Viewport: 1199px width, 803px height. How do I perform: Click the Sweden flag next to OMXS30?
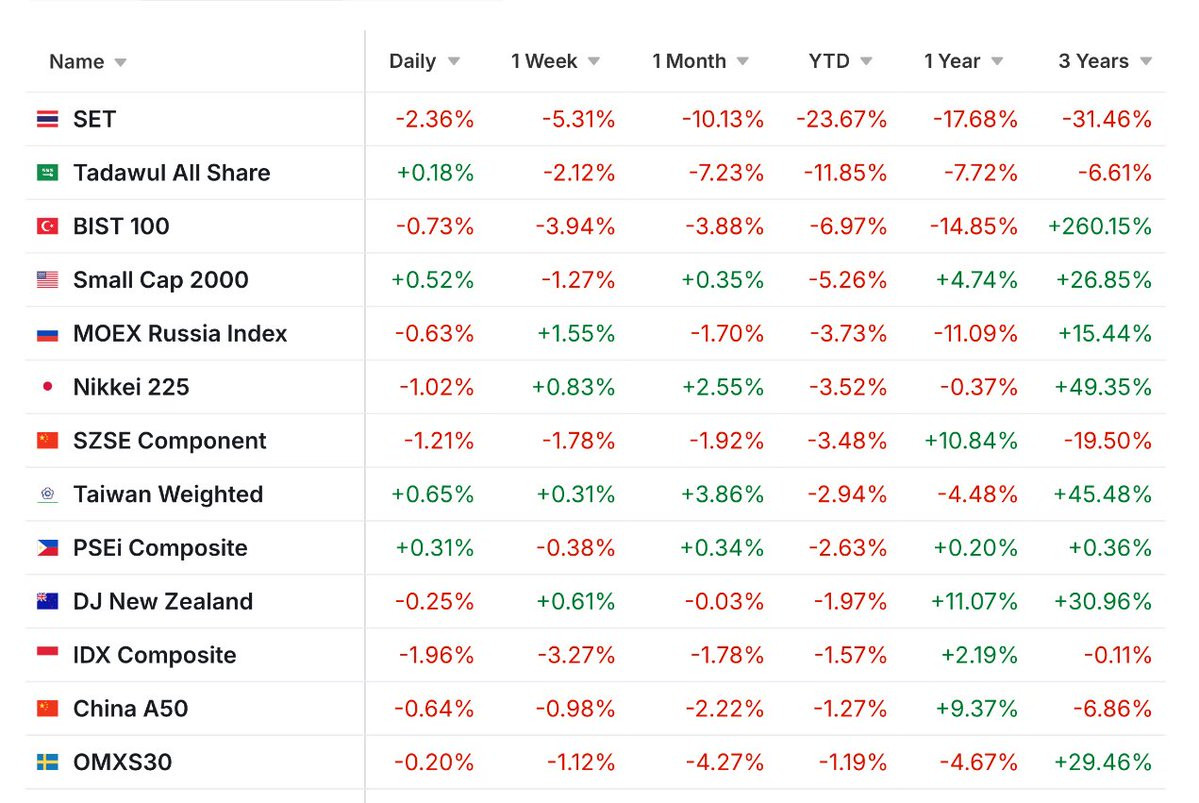click(47, 762)
